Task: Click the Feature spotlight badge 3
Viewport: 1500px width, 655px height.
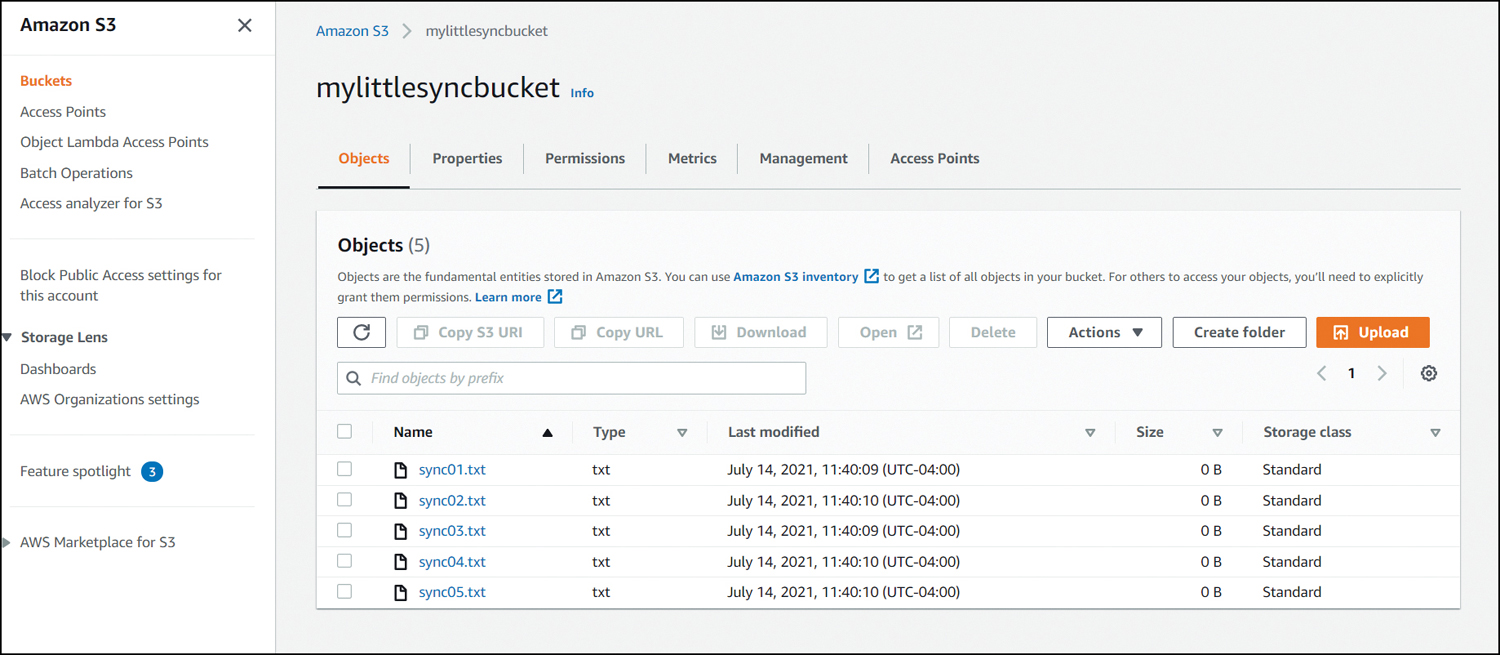Action: coord(152,471)
